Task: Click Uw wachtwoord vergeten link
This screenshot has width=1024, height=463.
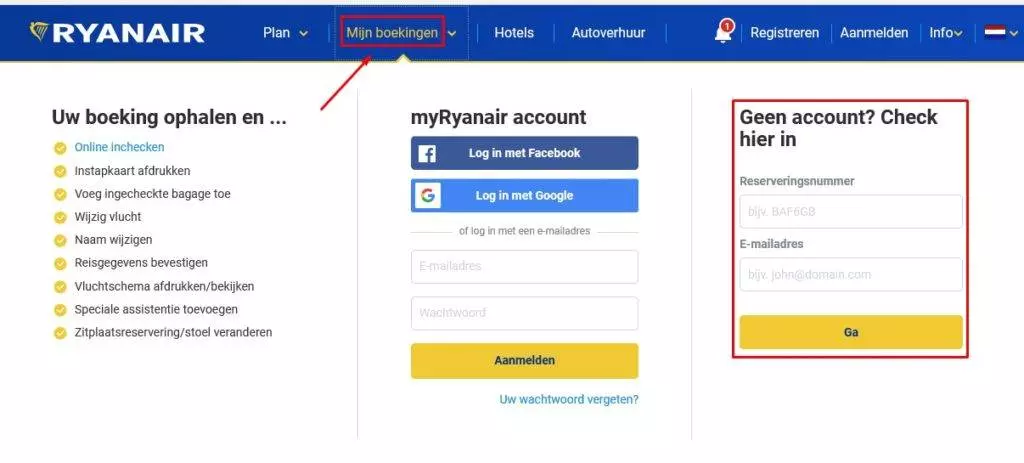Action: pos(569,399)
